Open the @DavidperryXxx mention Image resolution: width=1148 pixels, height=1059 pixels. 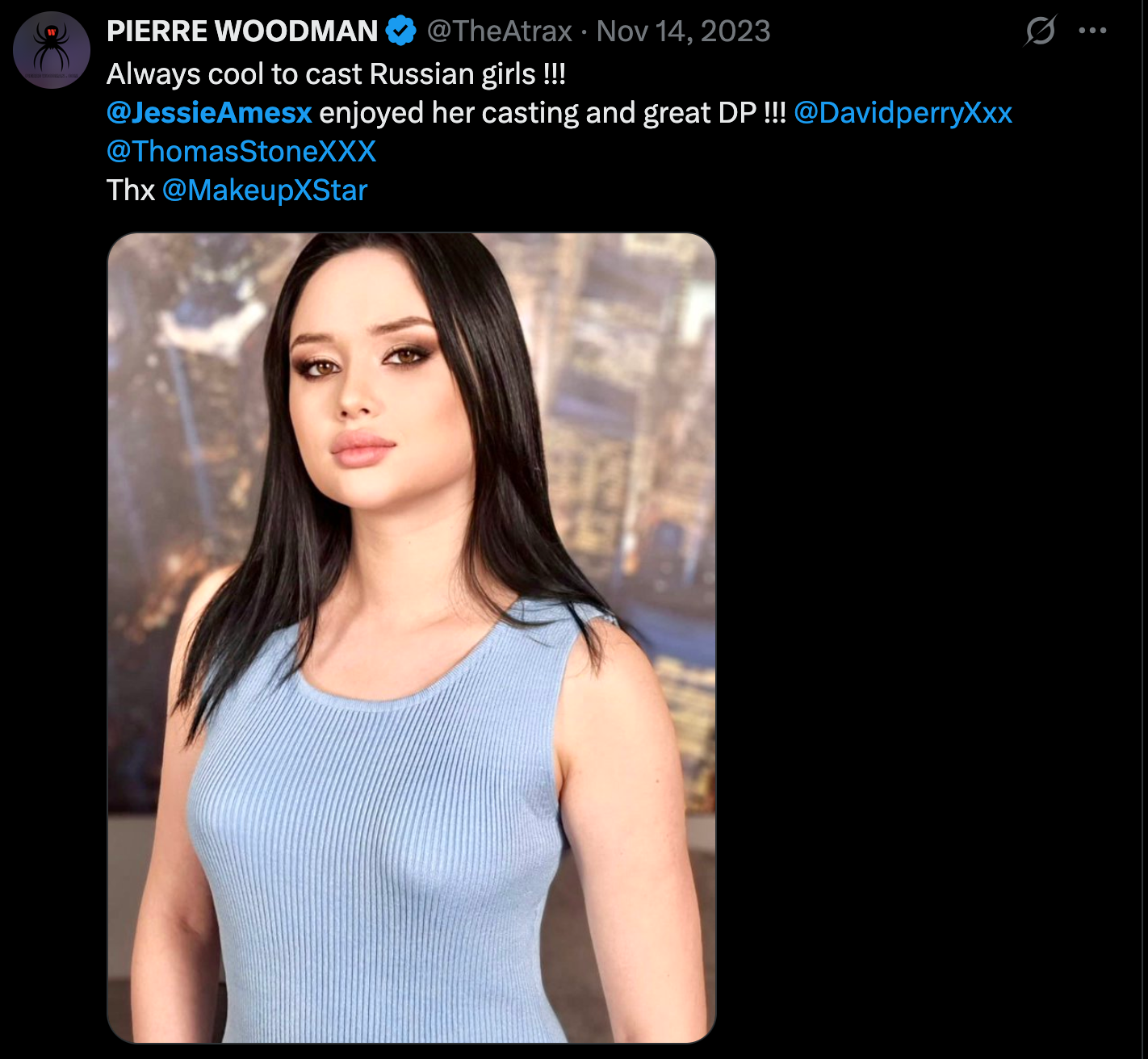tap(903, 112)
